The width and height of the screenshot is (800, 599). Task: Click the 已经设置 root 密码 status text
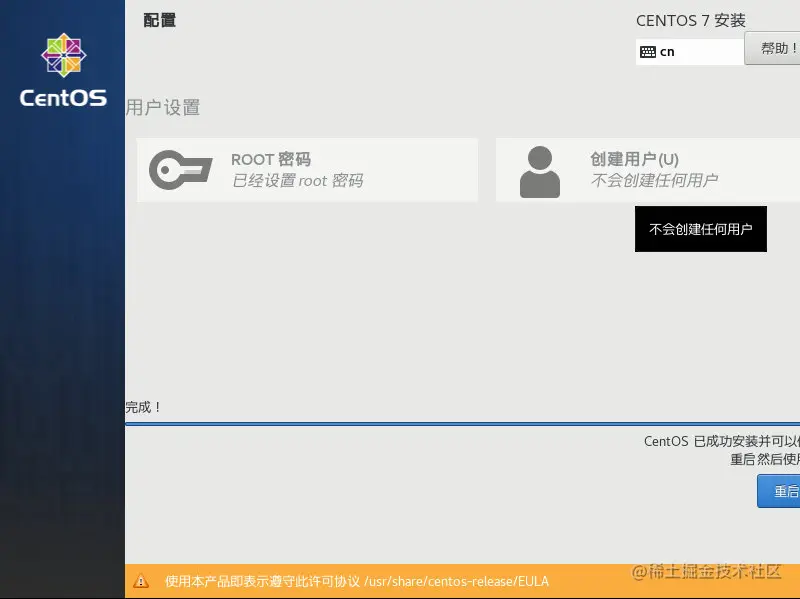(297, 182)
